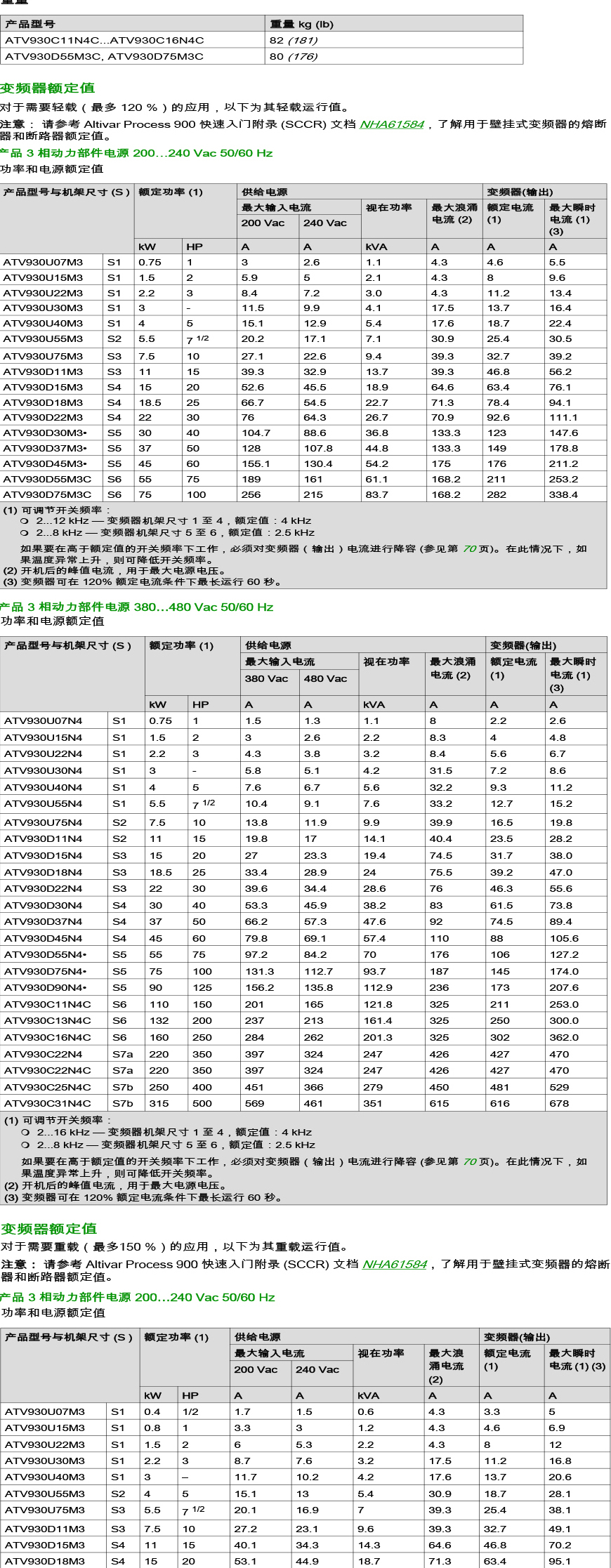The width and height of the screenshot is (611, 1568).
Task: Select product model ATV930U40N4
Action: point(44,787)
